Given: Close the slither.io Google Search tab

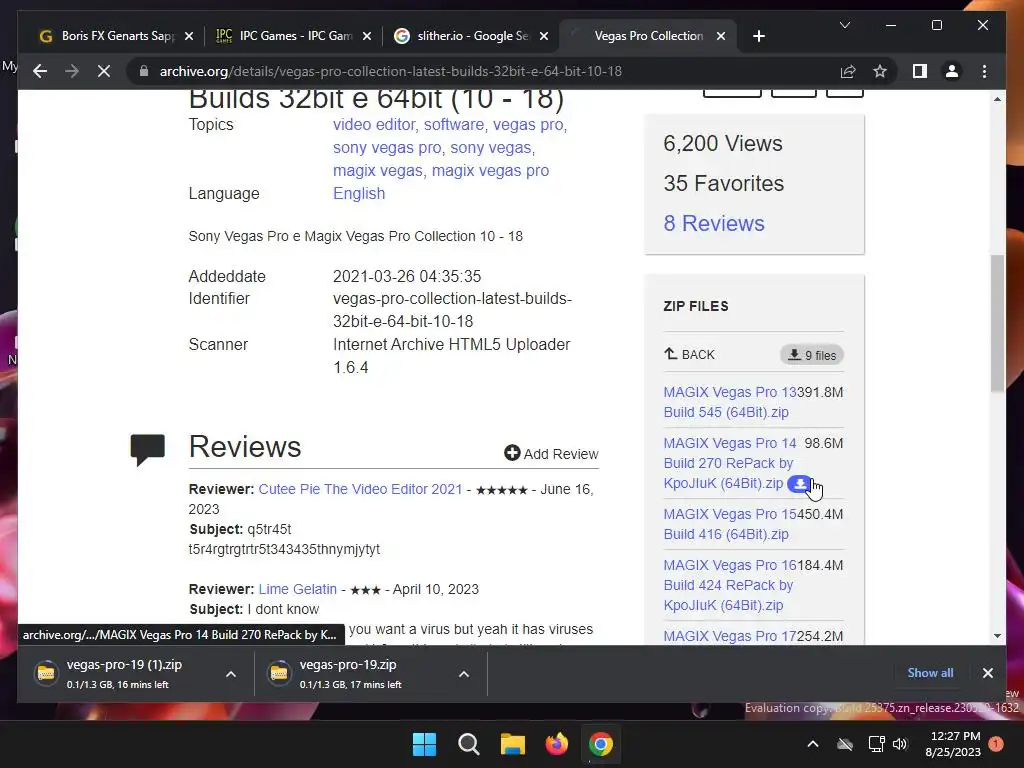Looking at the screenshot, I should [x=544, y=36].
